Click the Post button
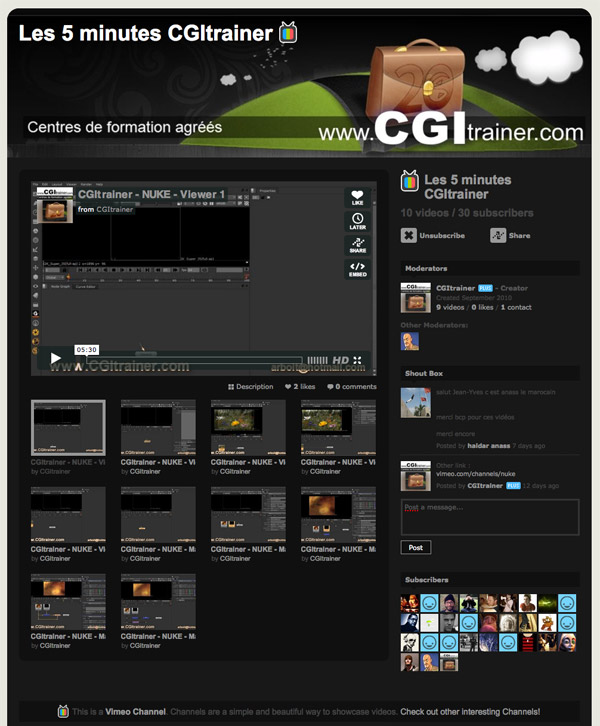Viewport: 600px width, 726px height. pos(416,547)
